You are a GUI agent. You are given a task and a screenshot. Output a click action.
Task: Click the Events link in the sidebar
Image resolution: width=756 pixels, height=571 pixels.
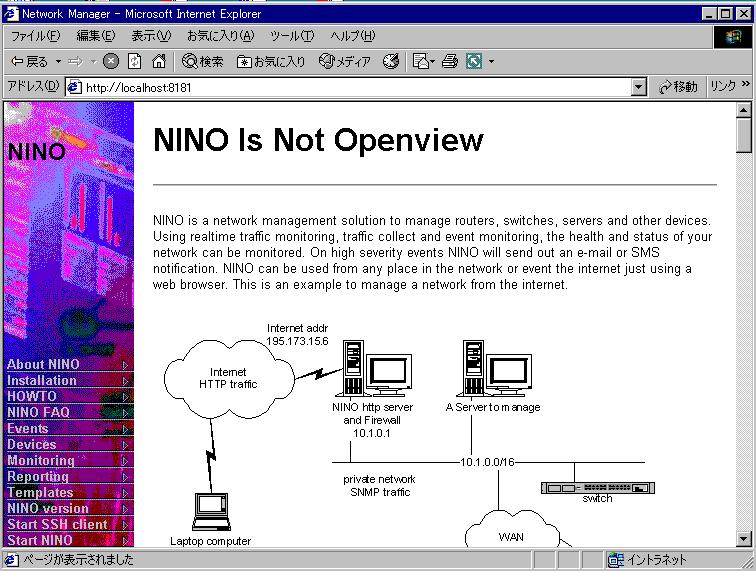(28, 429)
